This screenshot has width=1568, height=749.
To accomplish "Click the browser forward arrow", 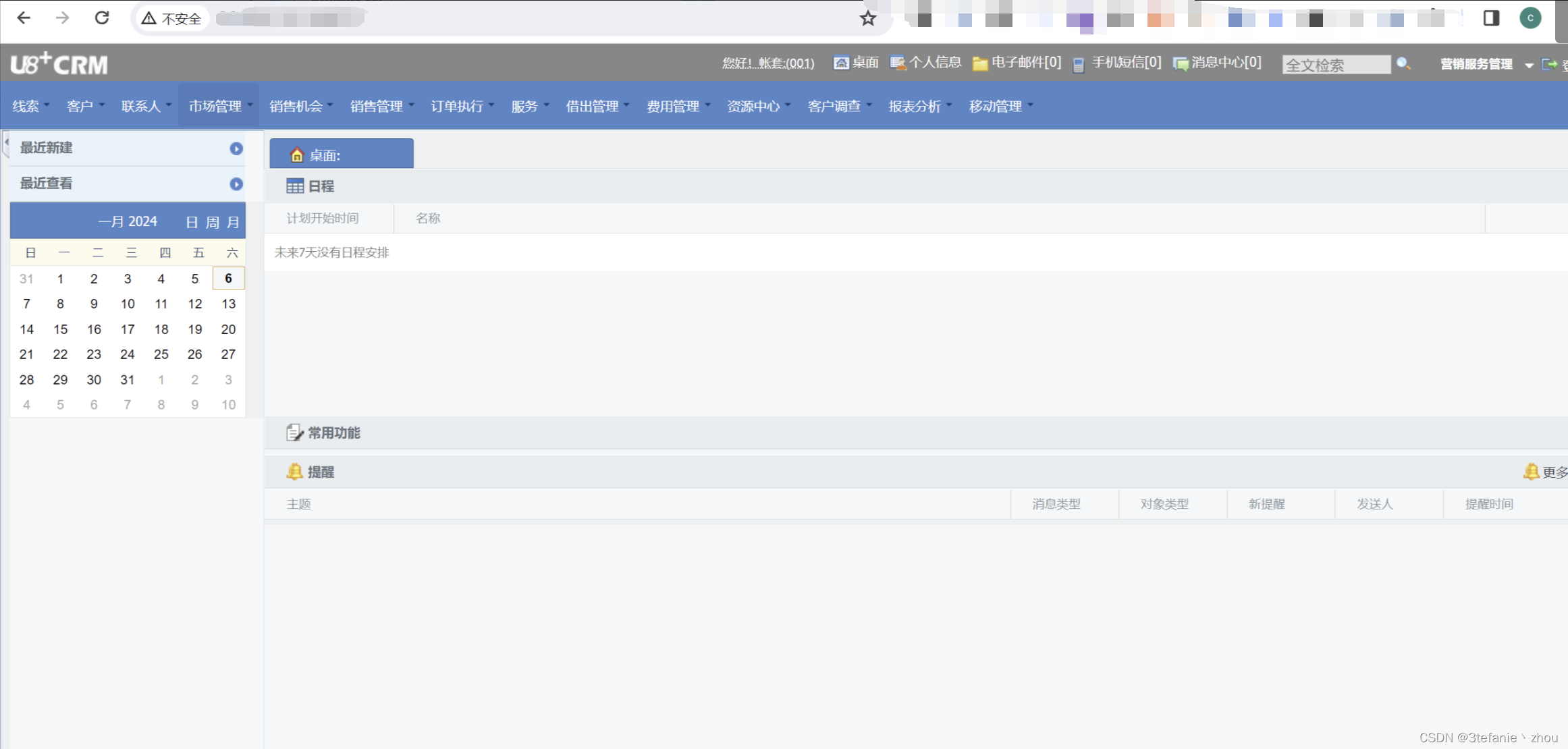I will pos(63,18).
